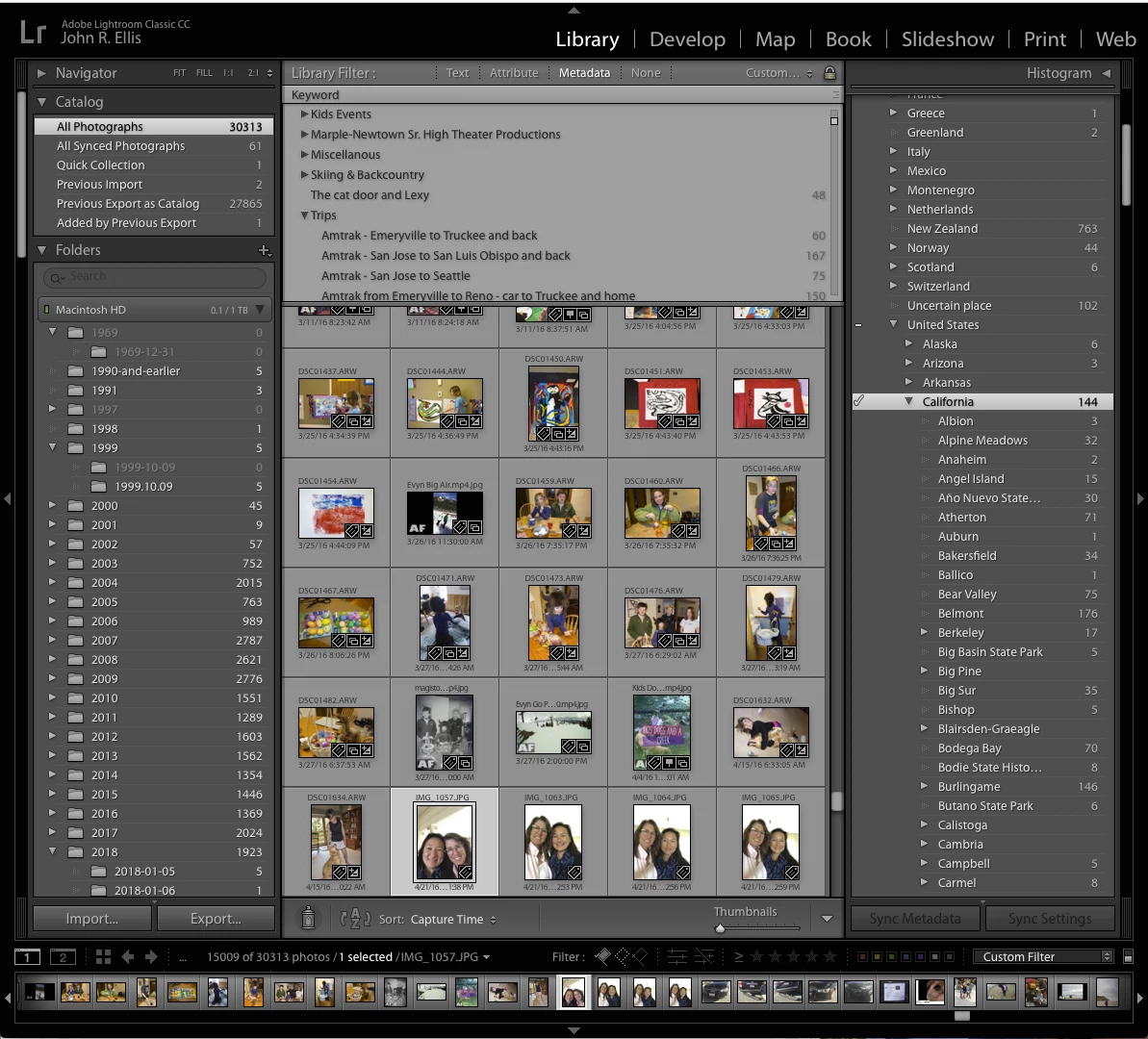
Task: Open the Custom Filter dropdown
Action: [1042, 957]
